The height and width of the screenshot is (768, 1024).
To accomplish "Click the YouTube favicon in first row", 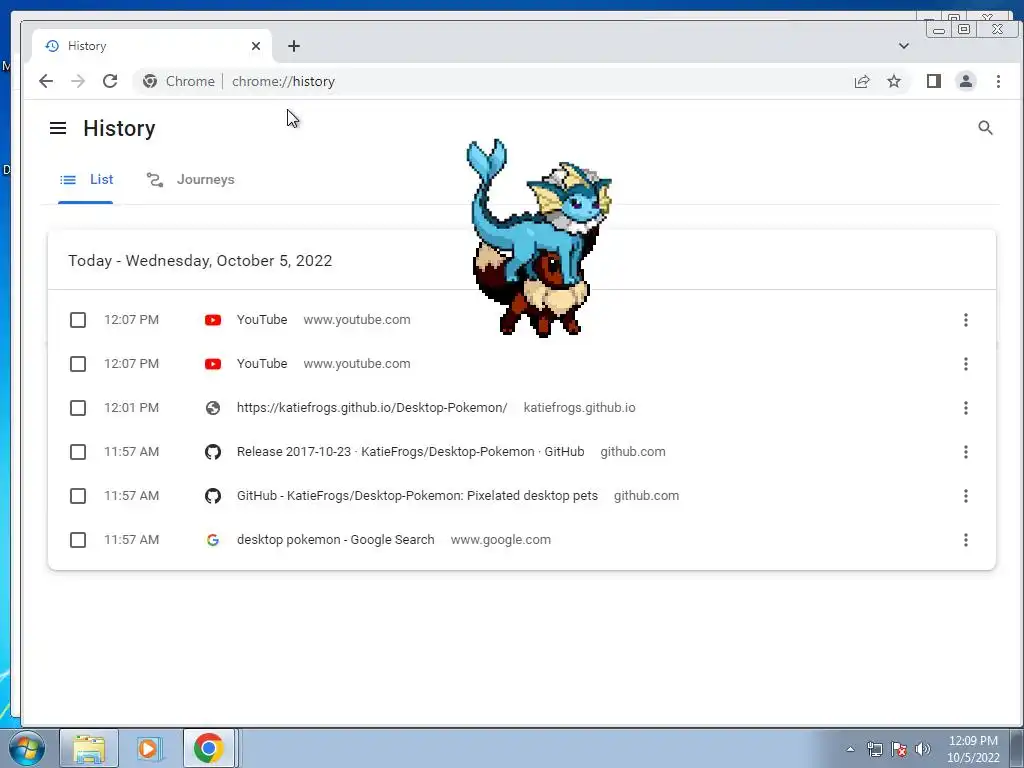I will point(213,320).
